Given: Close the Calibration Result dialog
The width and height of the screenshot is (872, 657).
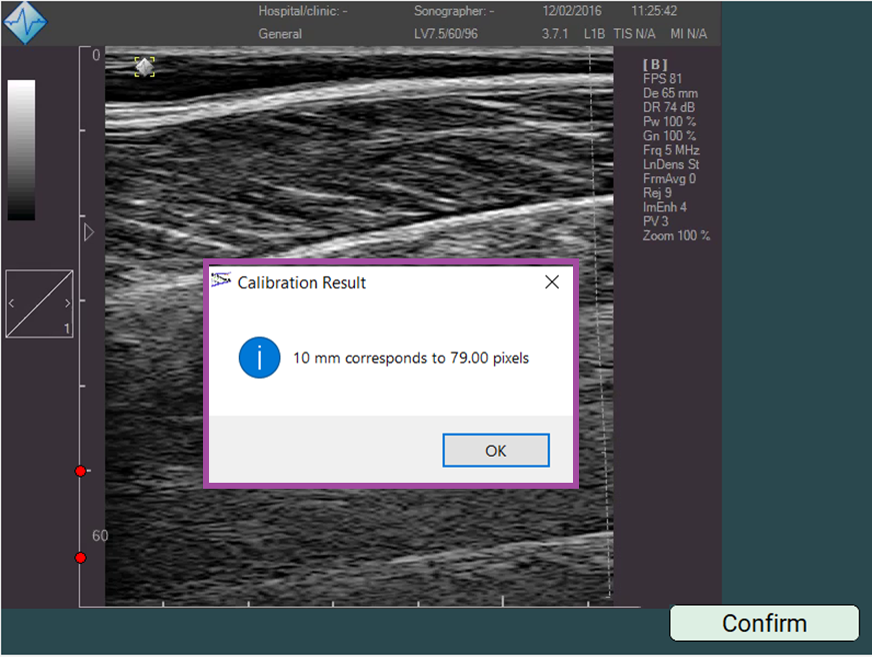Looking at the screenshot, I should tap(551, 283).
